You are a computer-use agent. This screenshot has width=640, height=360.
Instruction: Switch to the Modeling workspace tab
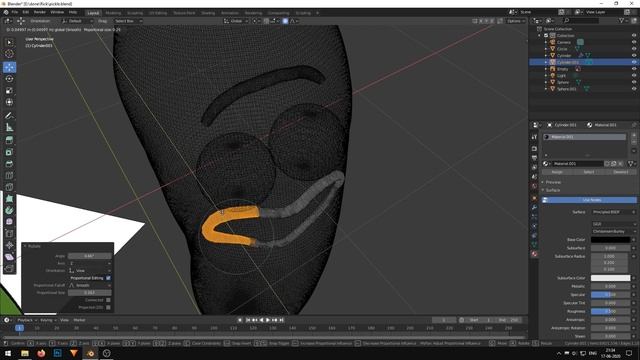113,13
